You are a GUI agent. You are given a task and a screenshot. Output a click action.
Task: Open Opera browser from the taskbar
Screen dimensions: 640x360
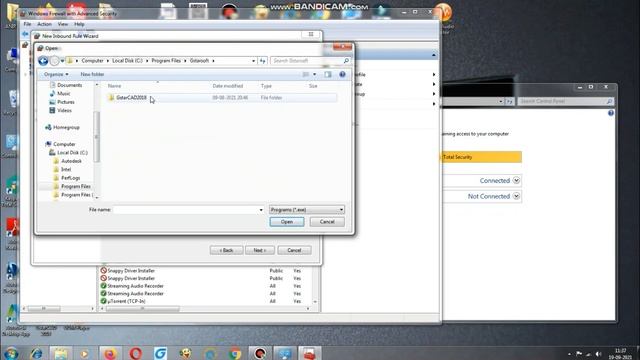pyautogui.click(x=136, y=353)
